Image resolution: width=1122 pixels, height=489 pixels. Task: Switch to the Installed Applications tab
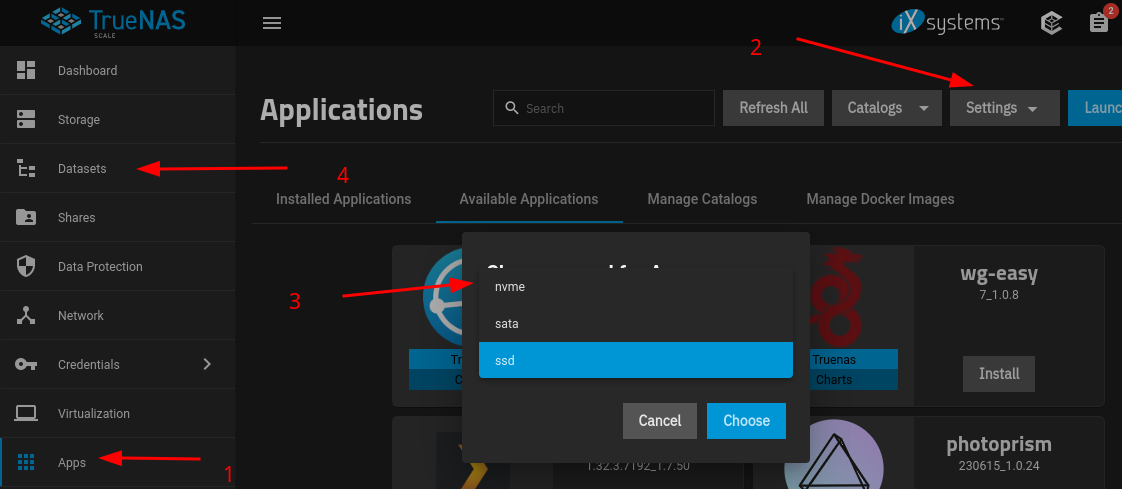click(x=343, y=199)
